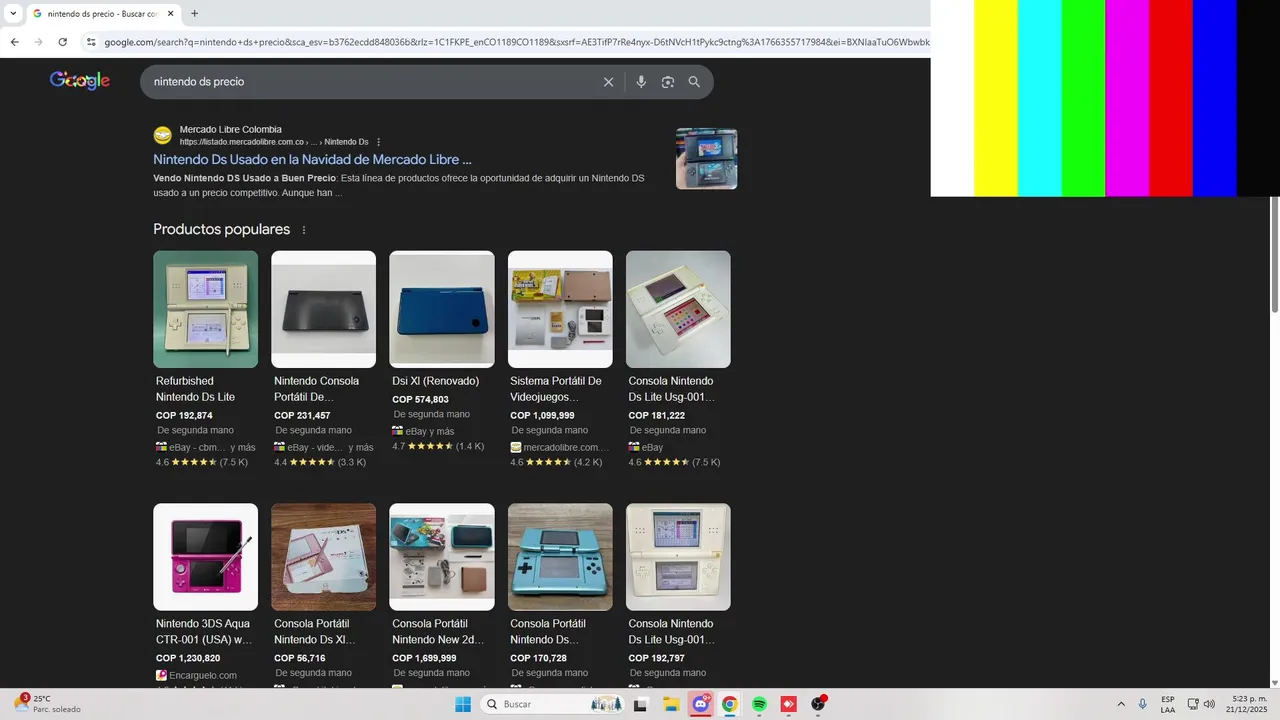Viewport: 1280px width, 720px height.
Task: Click the COP 56,716 price
Action: (x=299, y=658)
